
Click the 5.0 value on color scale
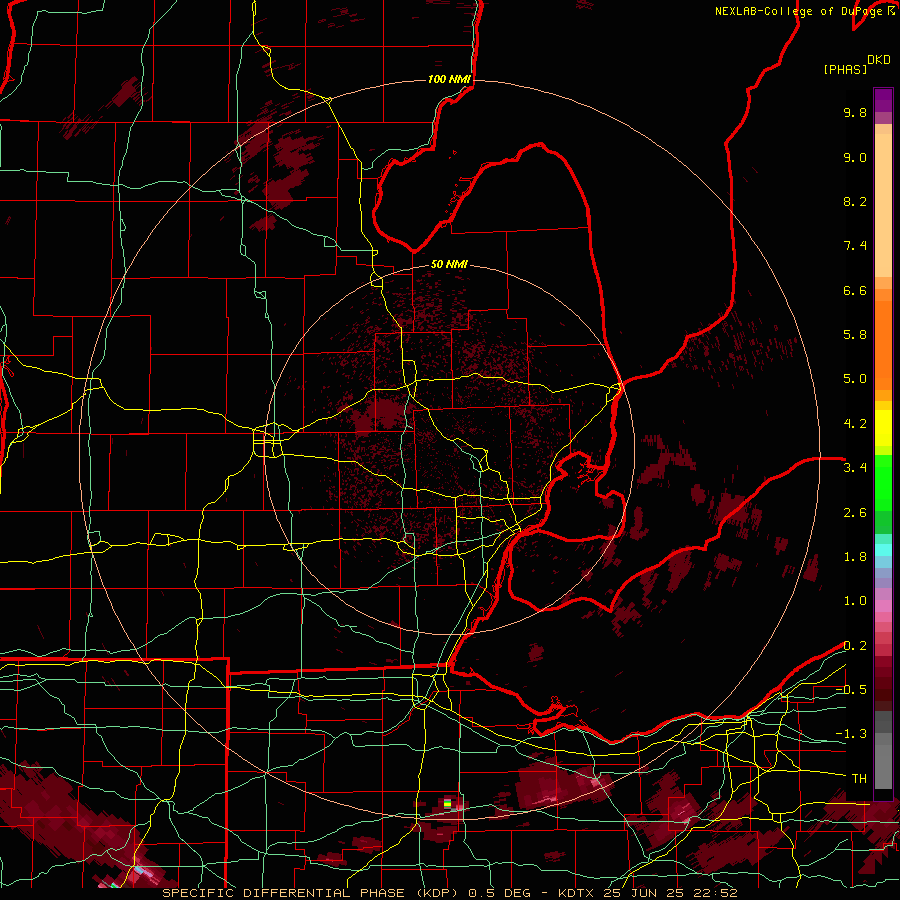[x=855, y=379]
